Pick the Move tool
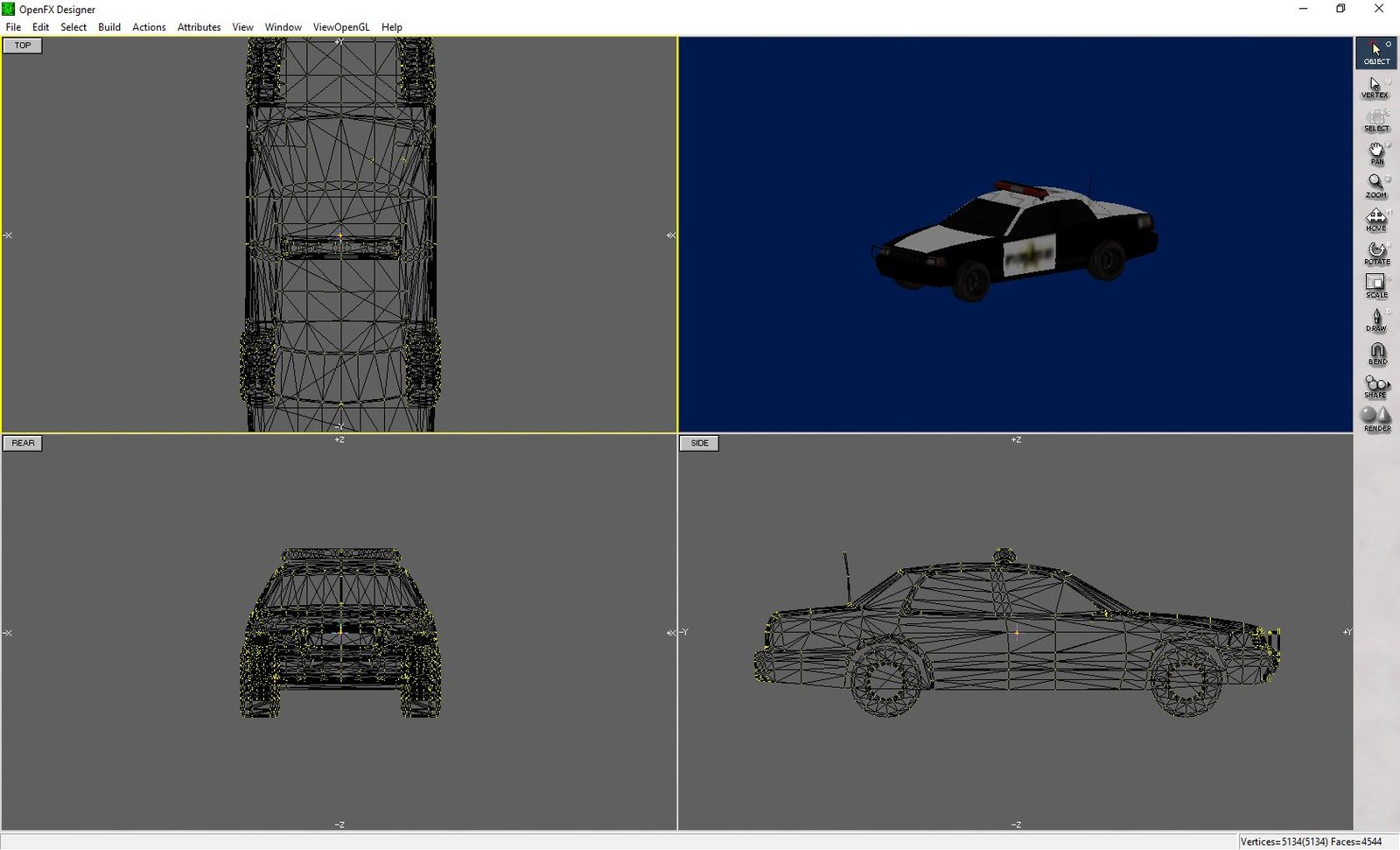The height and width of the screenshot is (850, 1400). [x=1375, y=220]
